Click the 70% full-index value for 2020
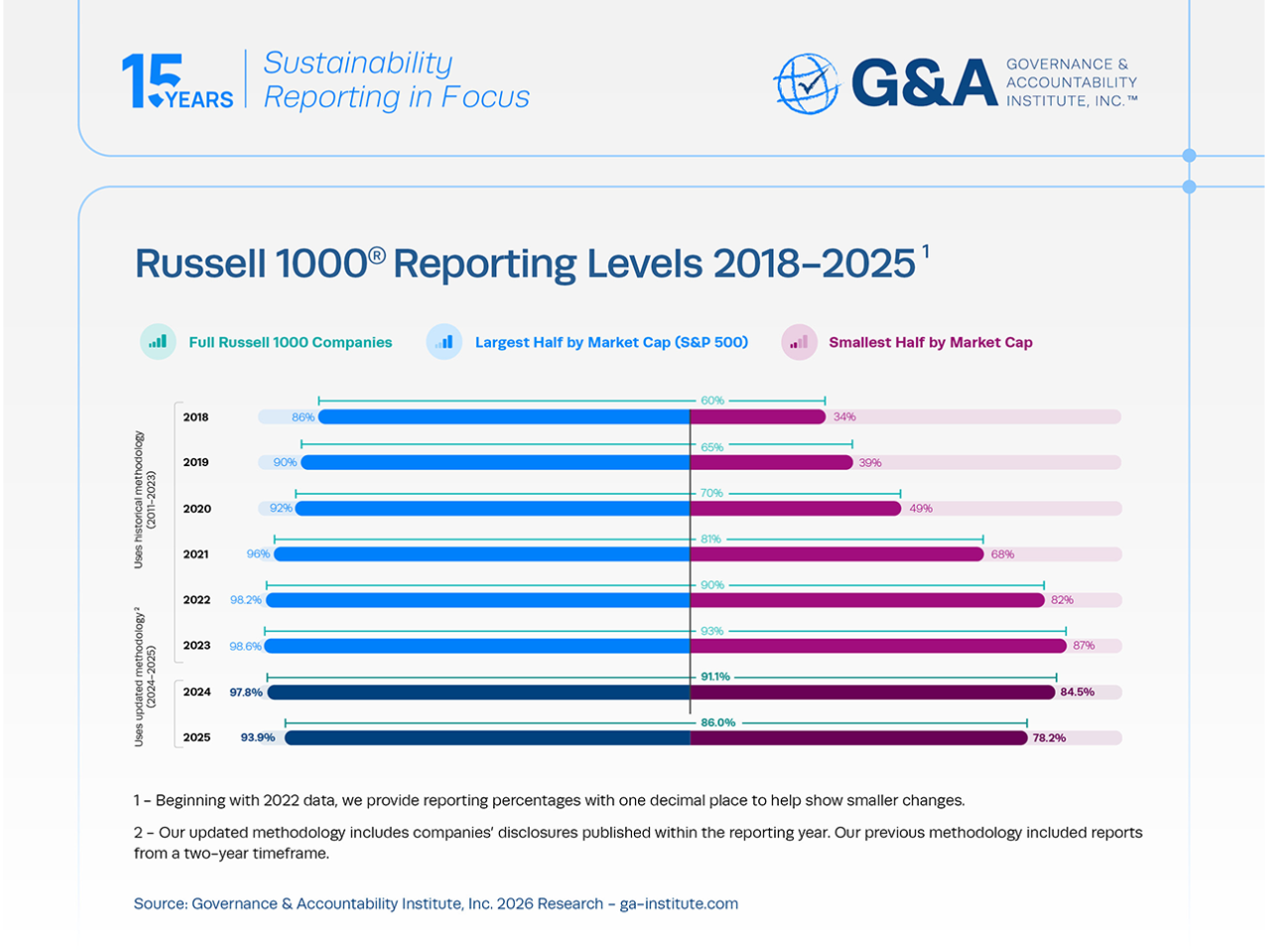 (x=712, y=493)
